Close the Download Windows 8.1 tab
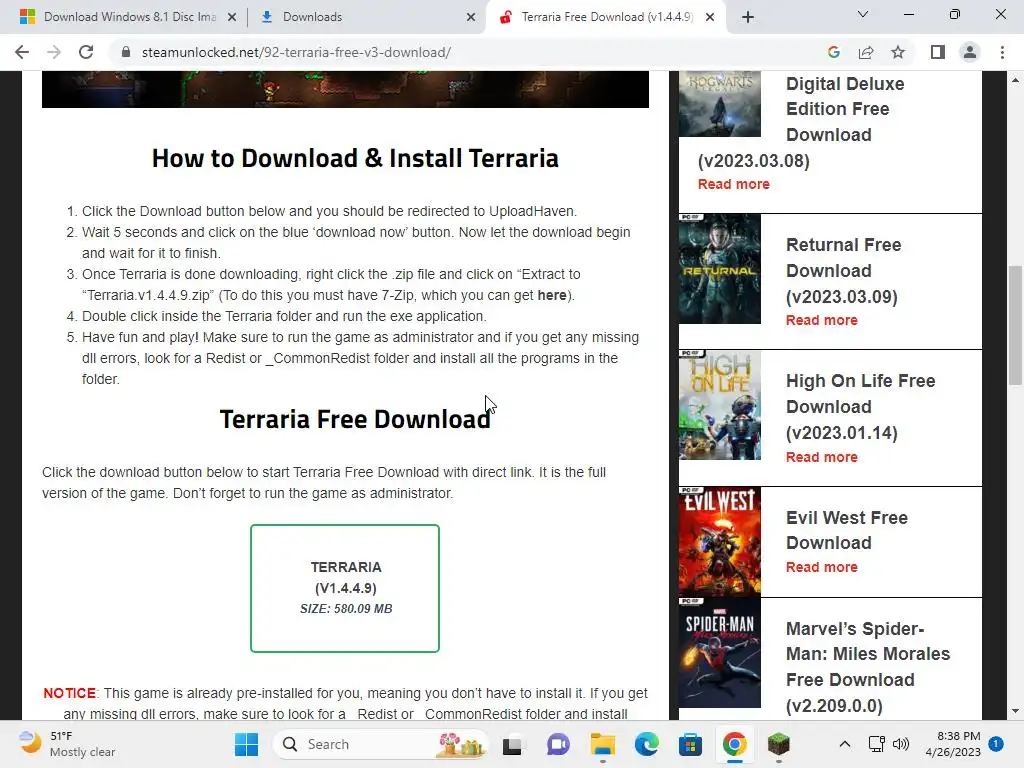 232,17
